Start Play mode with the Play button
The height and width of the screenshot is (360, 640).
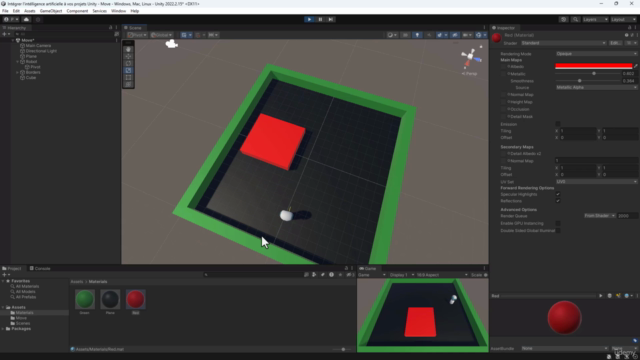point(309,19)
